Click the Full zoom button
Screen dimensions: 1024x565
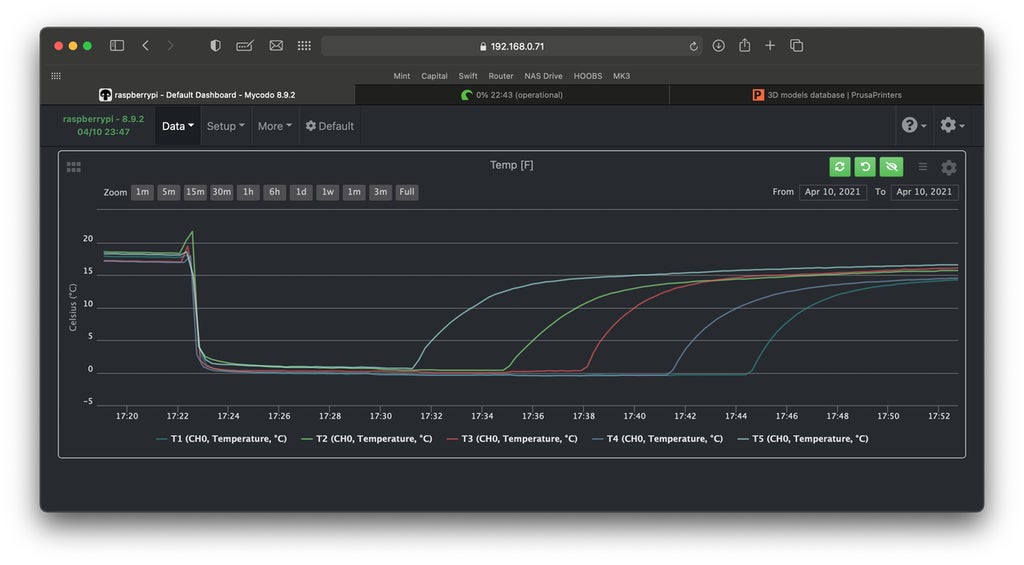tap(407, 192)
